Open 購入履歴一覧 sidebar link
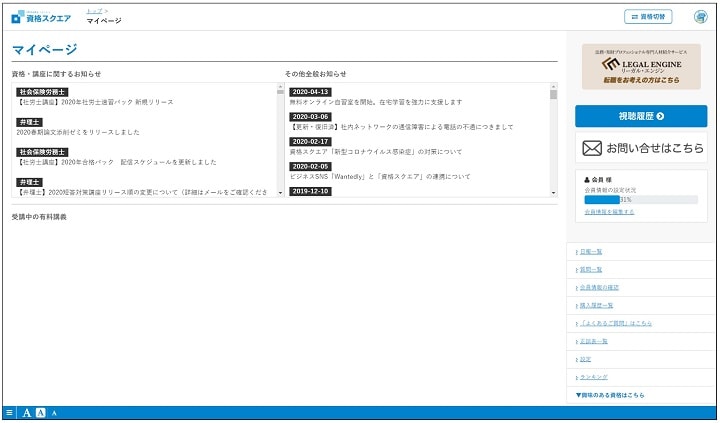This screenshot has width=720, height=423. (x=596, y=305)
